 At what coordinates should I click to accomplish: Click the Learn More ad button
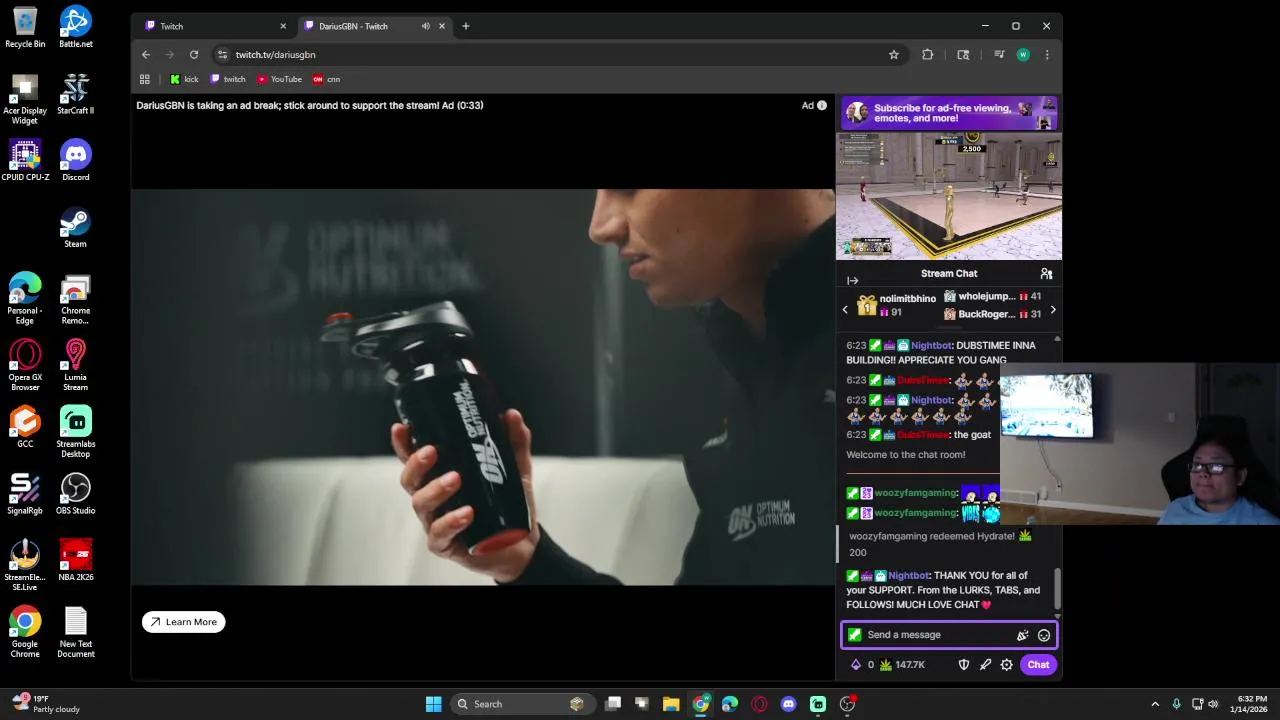184,622
